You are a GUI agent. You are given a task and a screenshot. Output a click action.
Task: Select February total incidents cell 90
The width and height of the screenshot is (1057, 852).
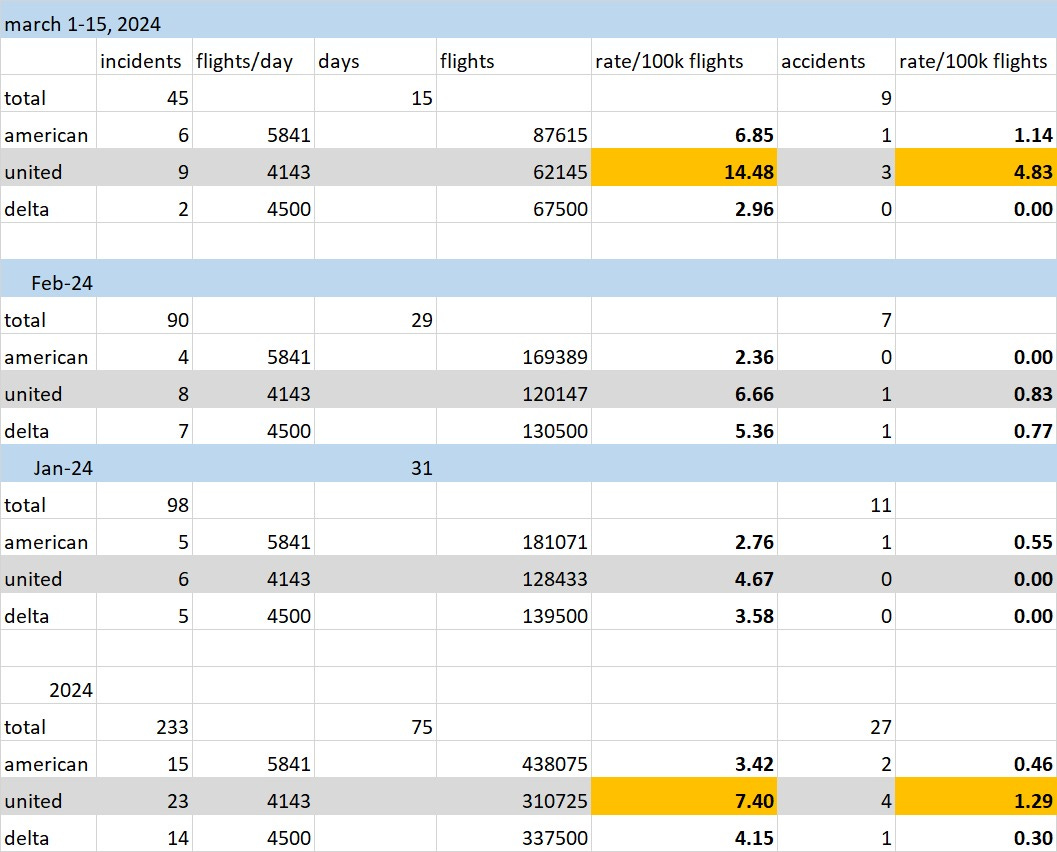tap(144, 315)
